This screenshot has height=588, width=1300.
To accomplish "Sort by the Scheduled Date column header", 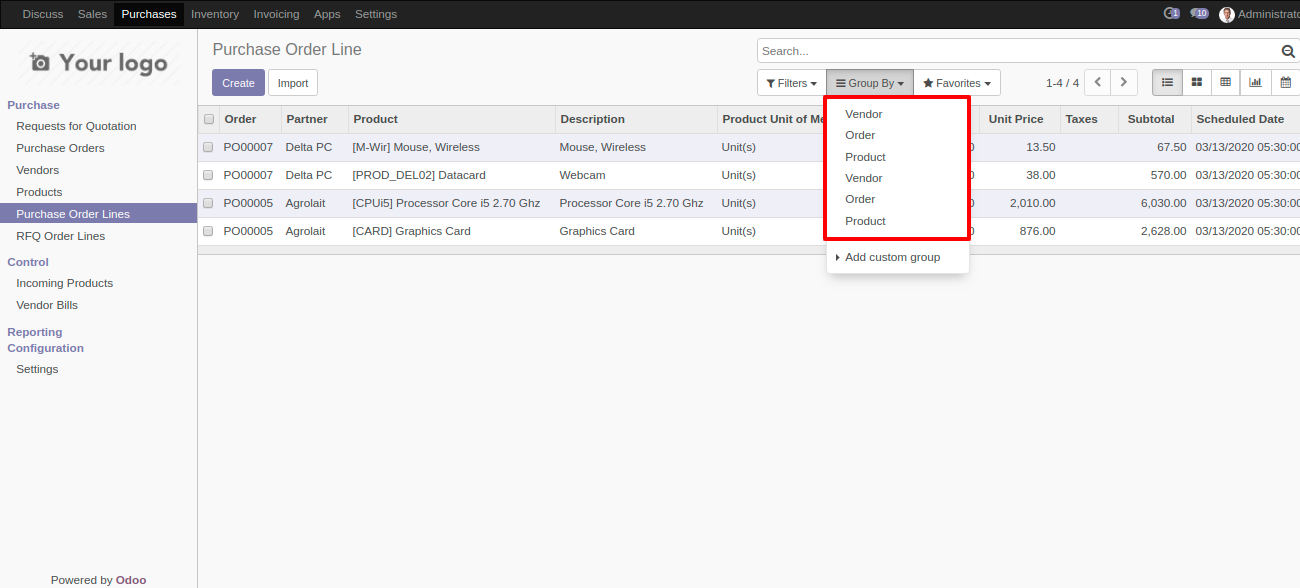I will 1246,119.
